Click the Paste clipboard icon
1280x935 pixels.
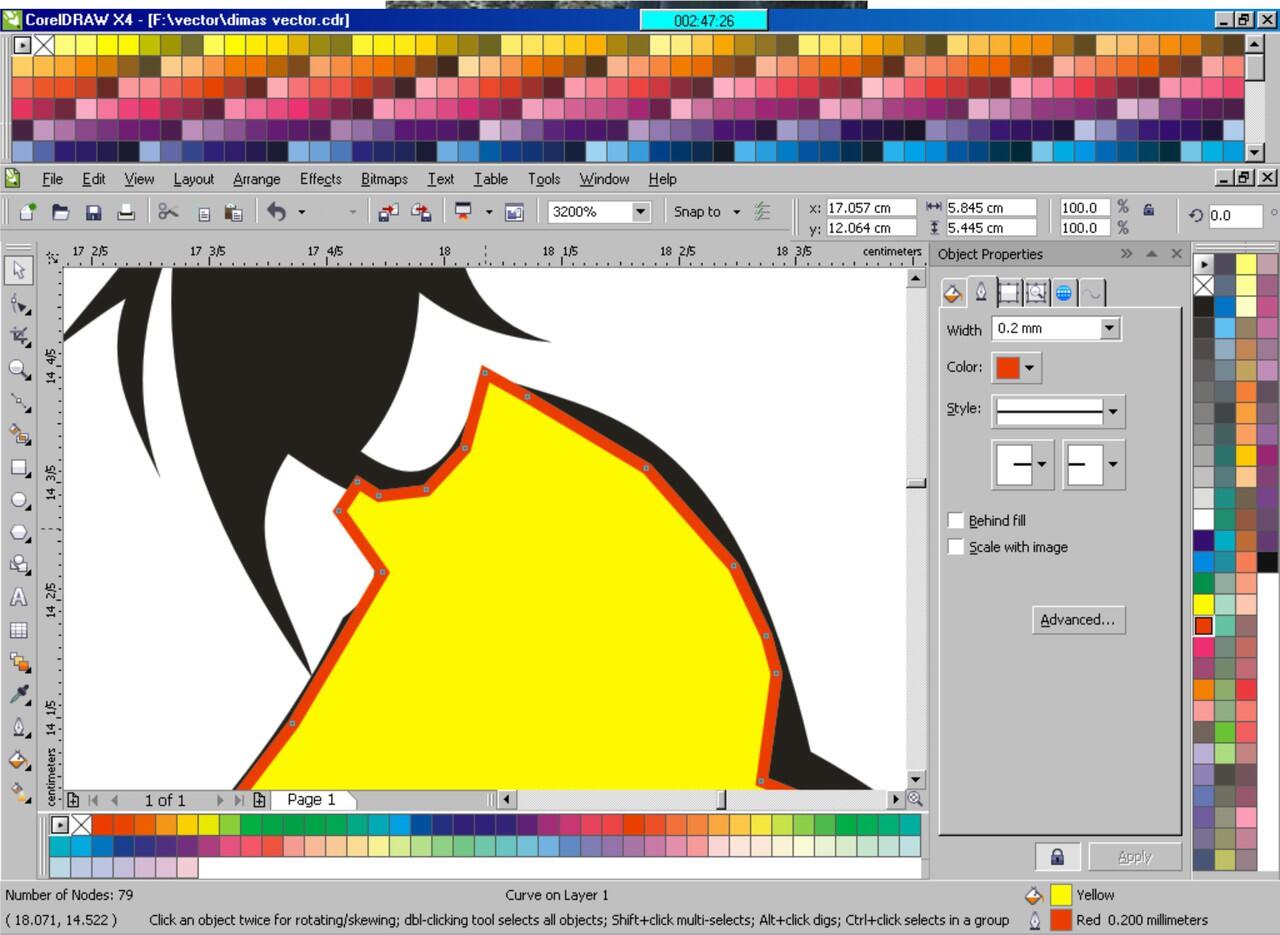pos(234,212)
